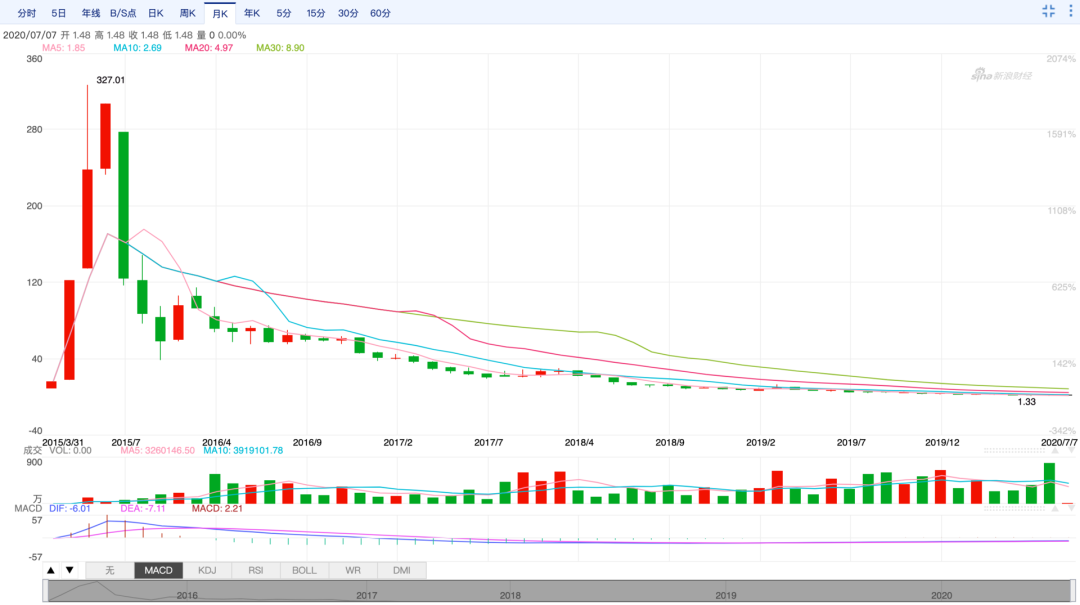Click the timeline range slider at 2018
Viewport: 1080px width, 605px height.
(x=510, y=593)
